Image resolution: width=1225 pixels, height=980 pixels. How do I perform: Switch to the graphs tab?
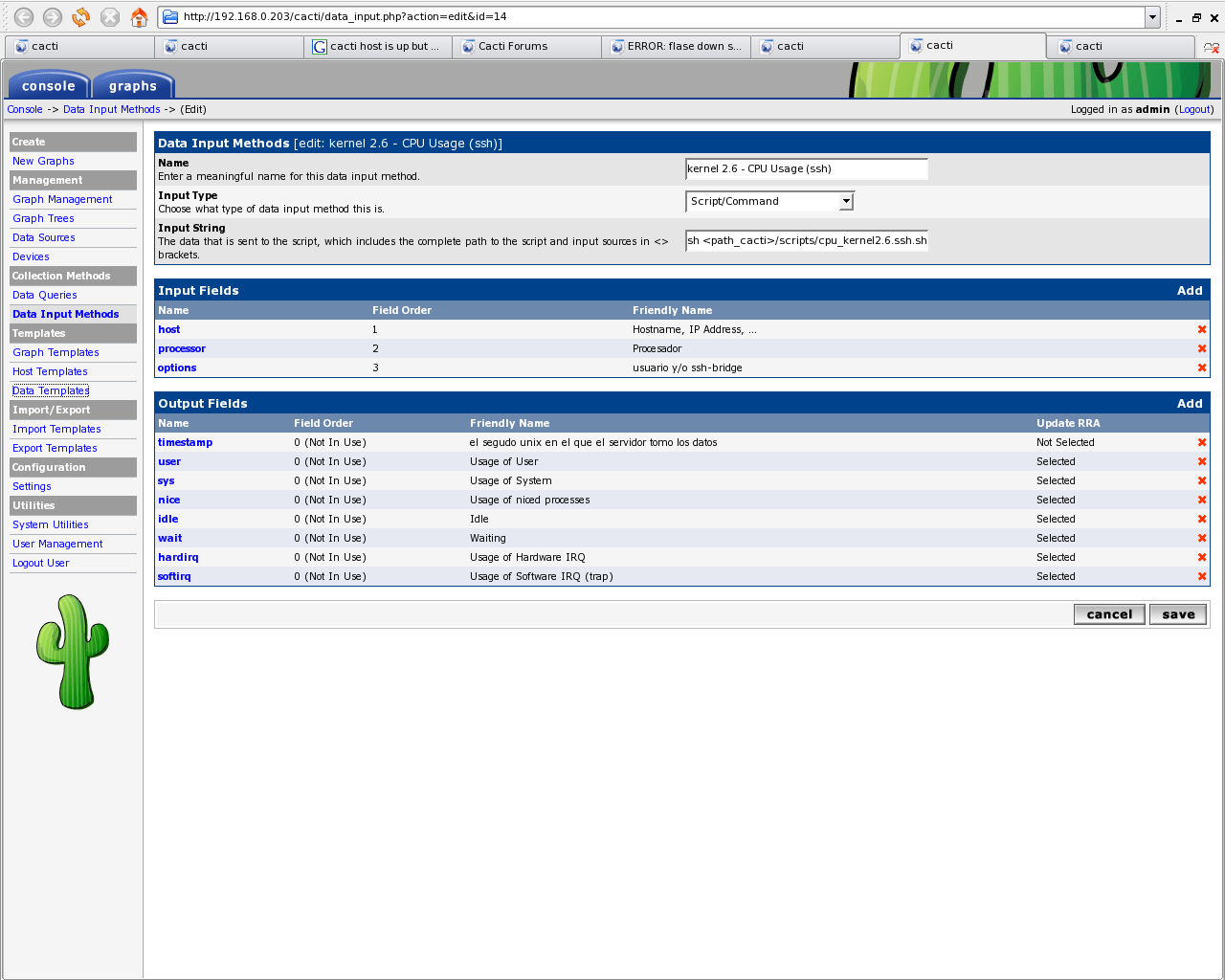pyautogui.click(x=133, y=85)
